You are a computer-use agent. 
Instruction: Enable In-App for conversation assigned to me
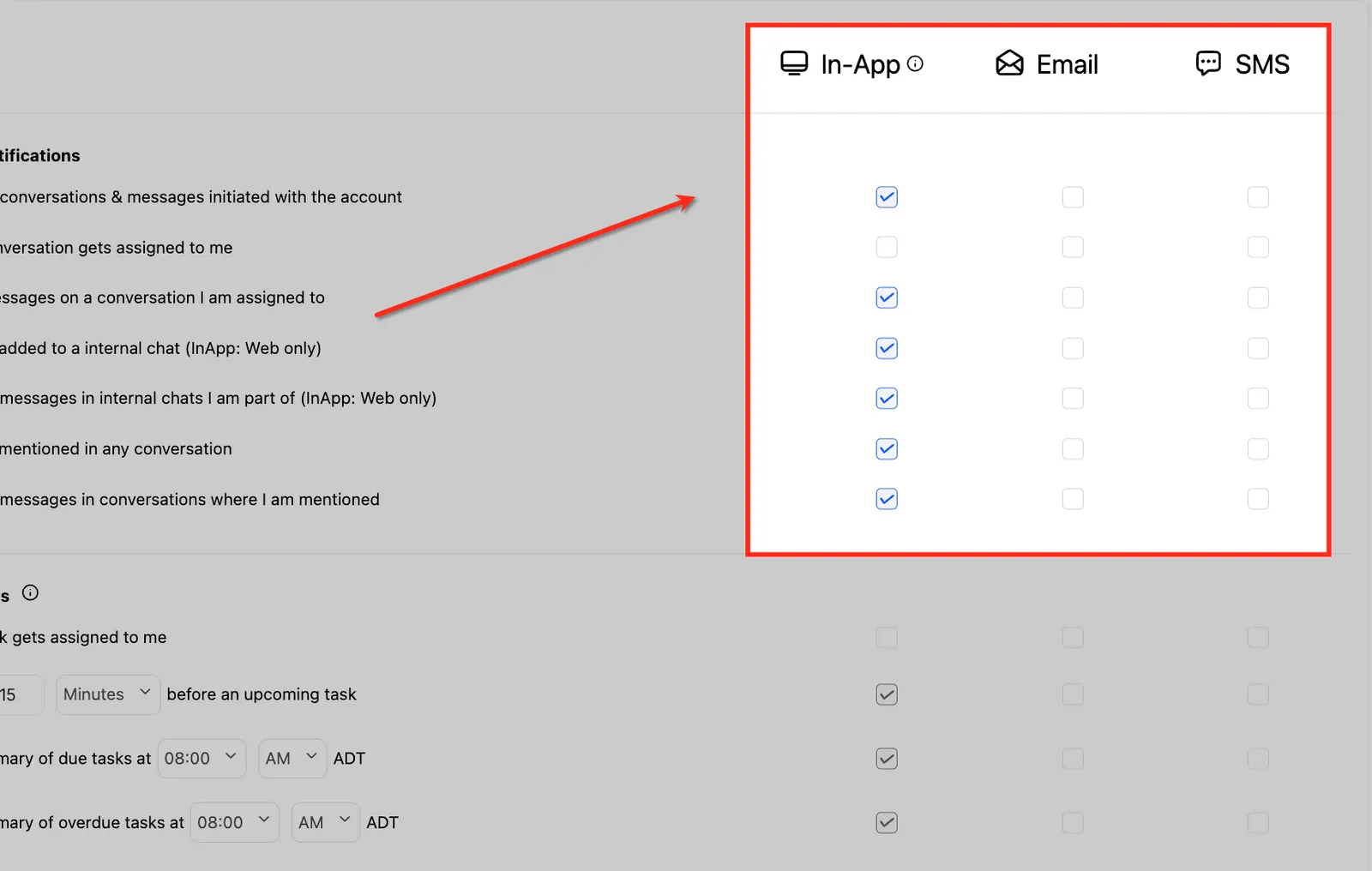(887, 248)
